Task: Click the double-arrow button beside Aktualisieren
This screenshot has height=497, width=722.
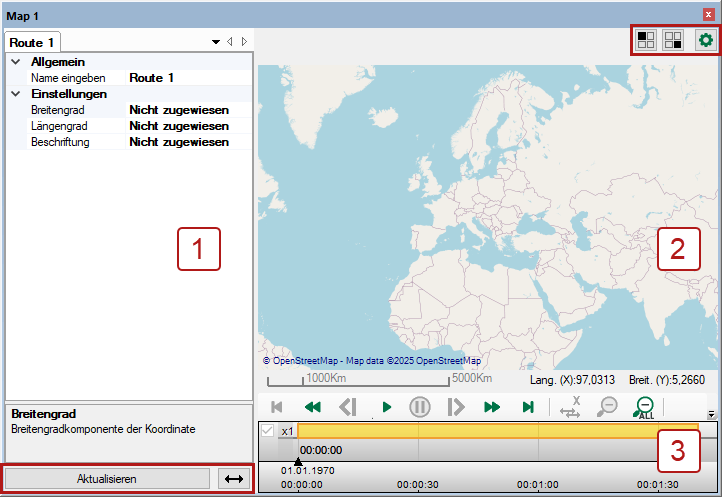Action: [x=234, y=479]
